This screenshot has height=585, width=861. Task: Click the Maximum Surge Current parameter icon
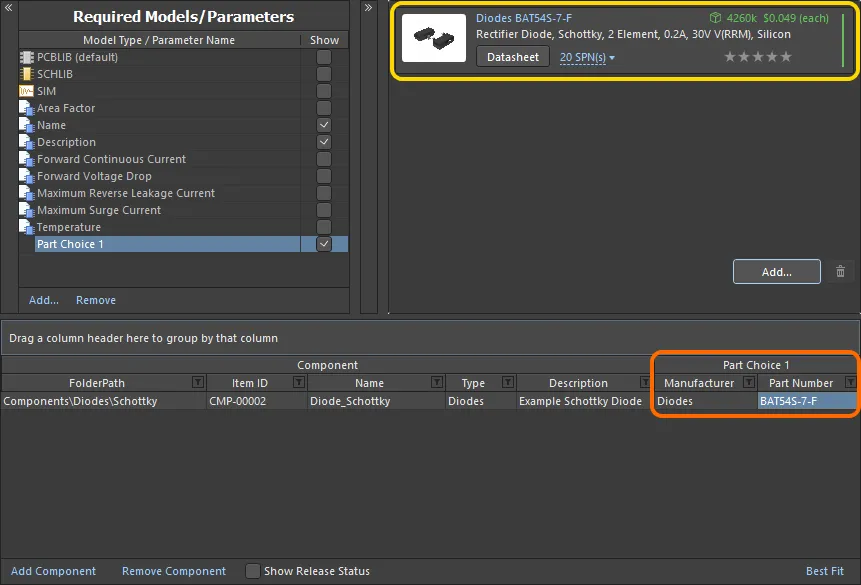[x=26, y=210]
